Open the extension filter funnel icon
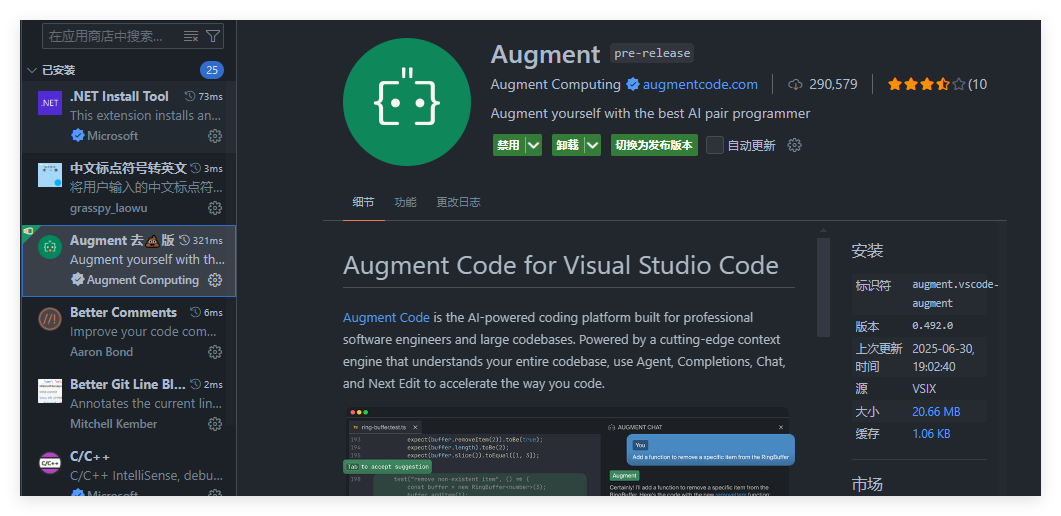This screenshot has height=516, width=1061. [x=212, y=36]
